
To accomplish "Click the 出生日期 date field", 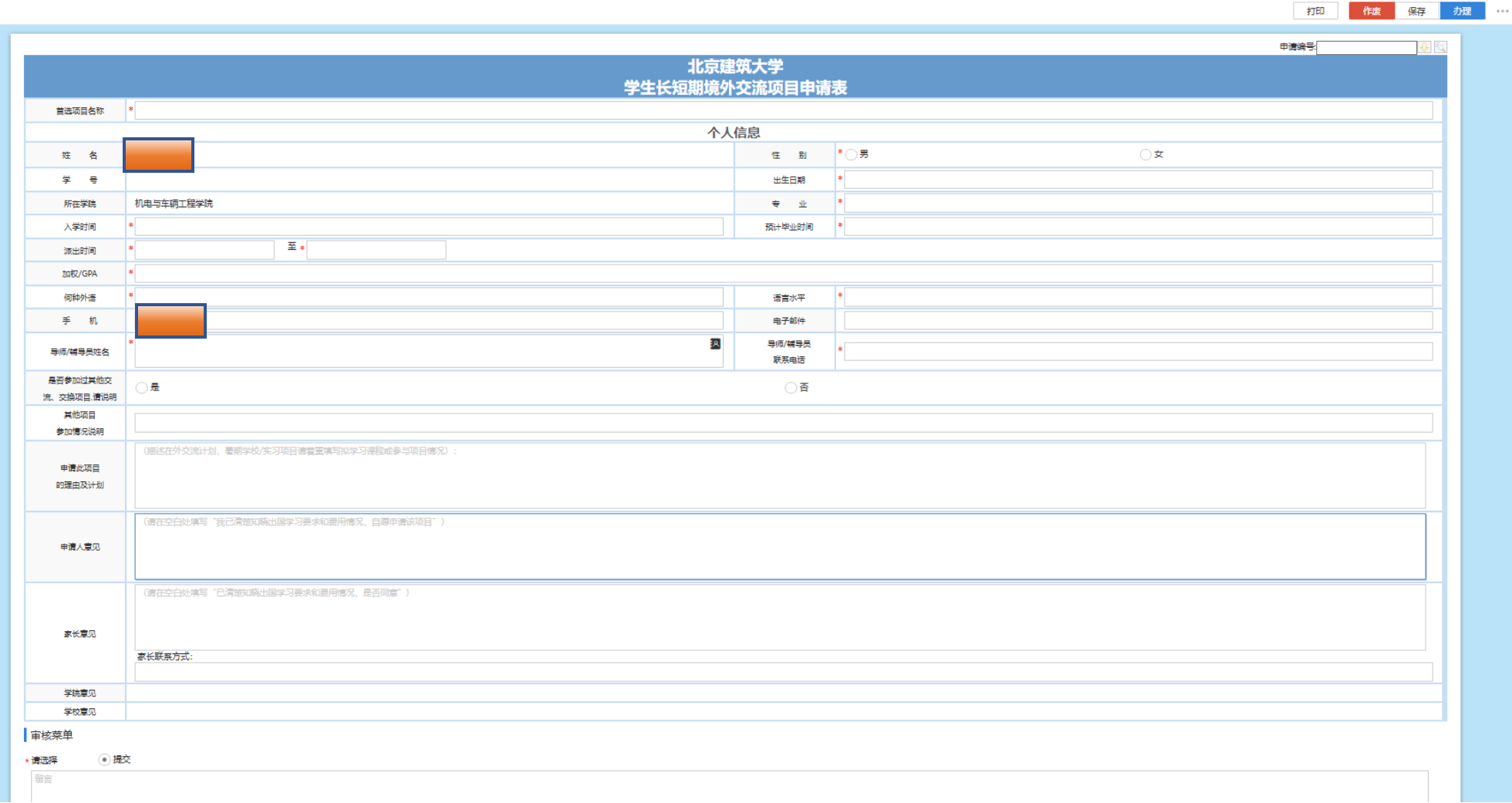I will (x=1138, y=180).
